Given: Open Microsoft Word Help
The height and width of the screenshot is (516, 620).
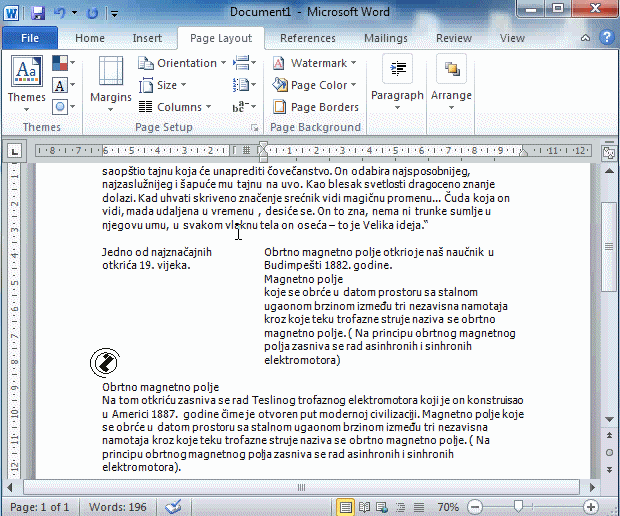Looking at the screenshot, I should pyautogui.click(x=606, y=38).
